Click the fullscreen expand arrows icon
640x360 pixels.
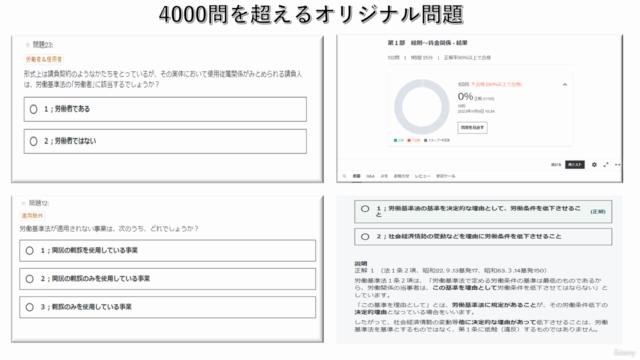pyautogui.click(x=606, y=164)
